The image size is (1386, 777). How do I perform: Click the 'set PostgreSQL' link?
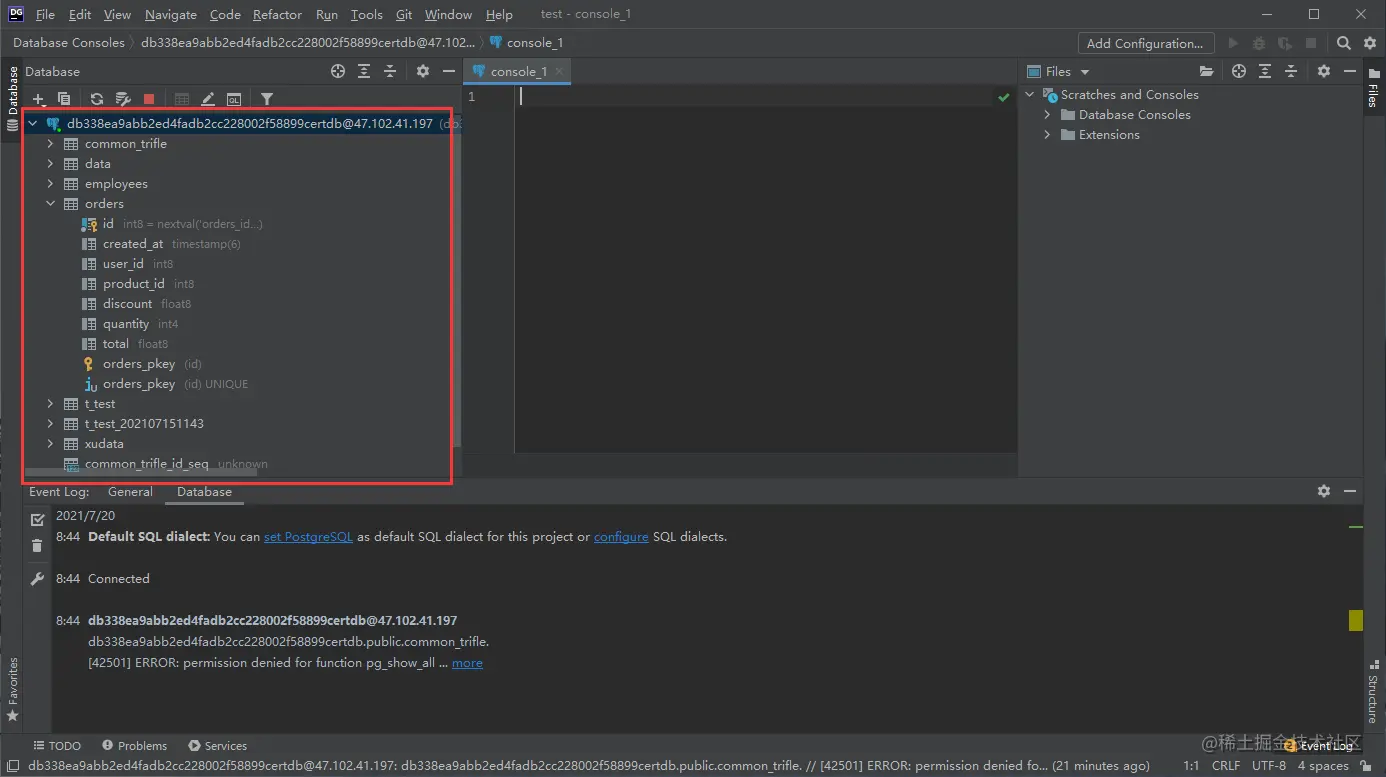click(x=308, y=537)
